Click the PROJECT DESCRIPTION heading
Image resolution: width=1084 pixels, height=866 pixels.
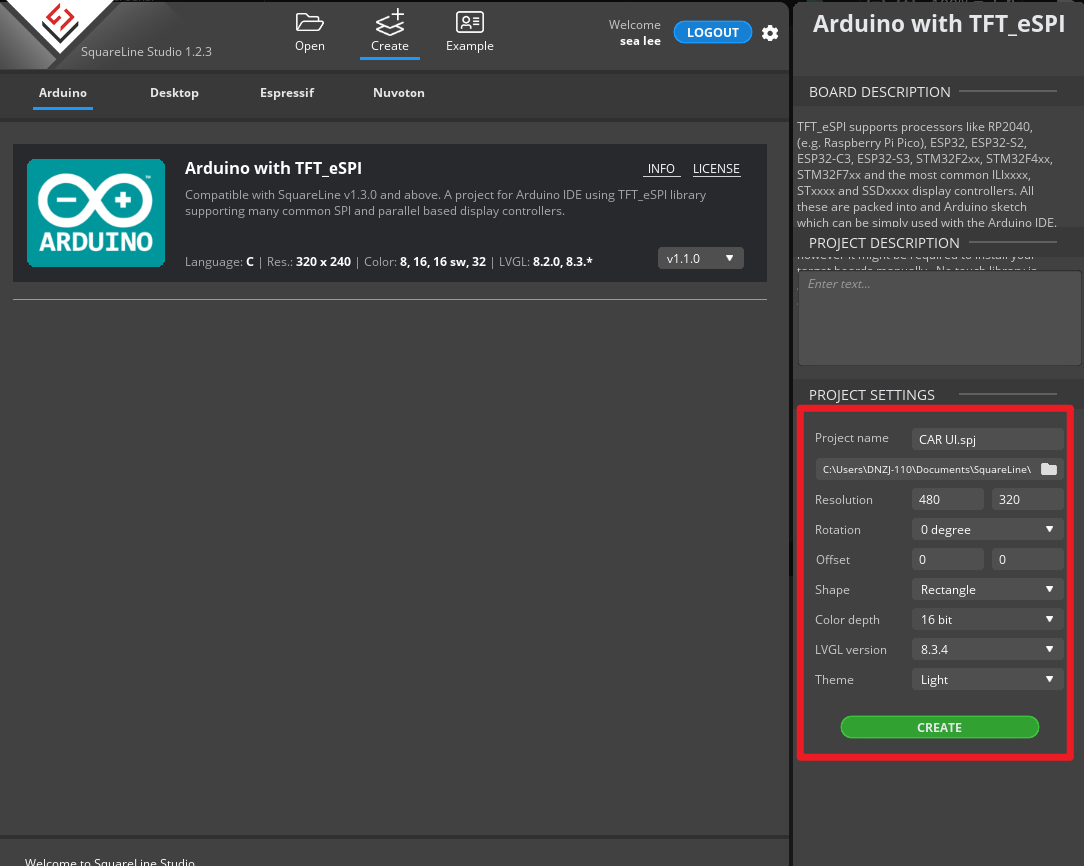(x=884, y=243)
